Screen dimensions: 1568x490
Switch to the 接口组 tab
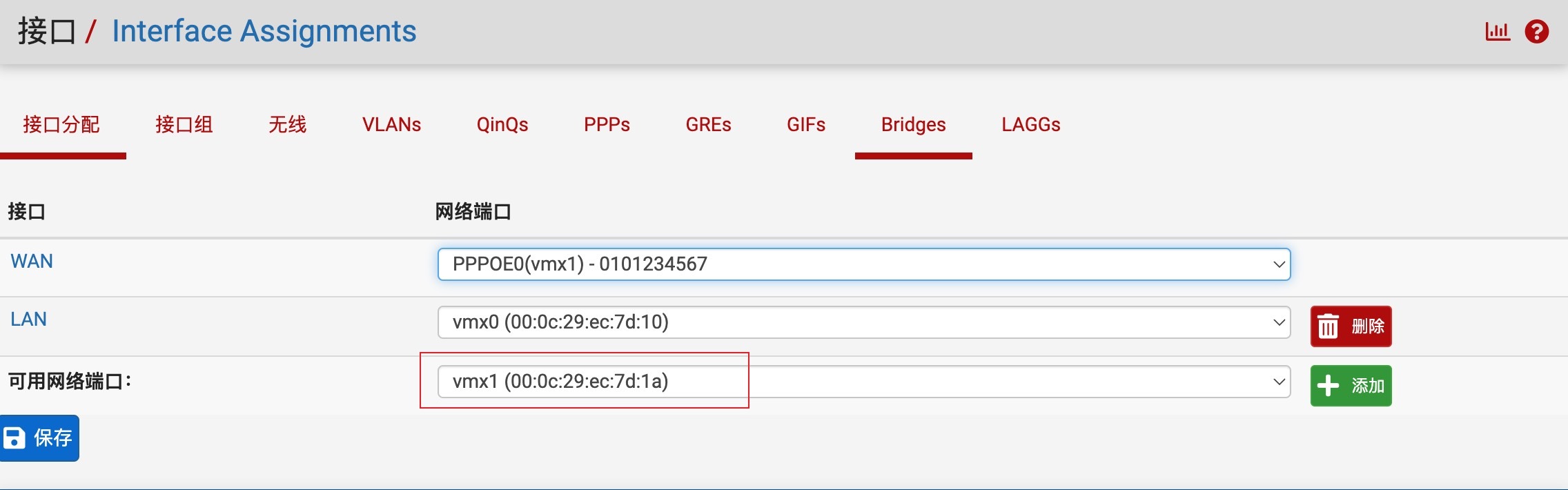184,125
